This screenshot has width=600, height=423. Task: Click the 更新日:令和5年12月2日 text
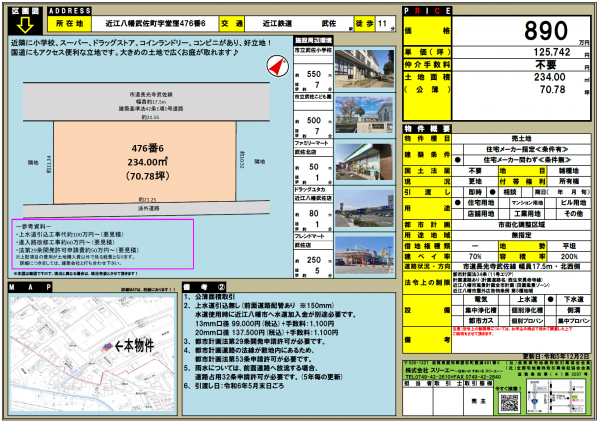coord(556,357)
